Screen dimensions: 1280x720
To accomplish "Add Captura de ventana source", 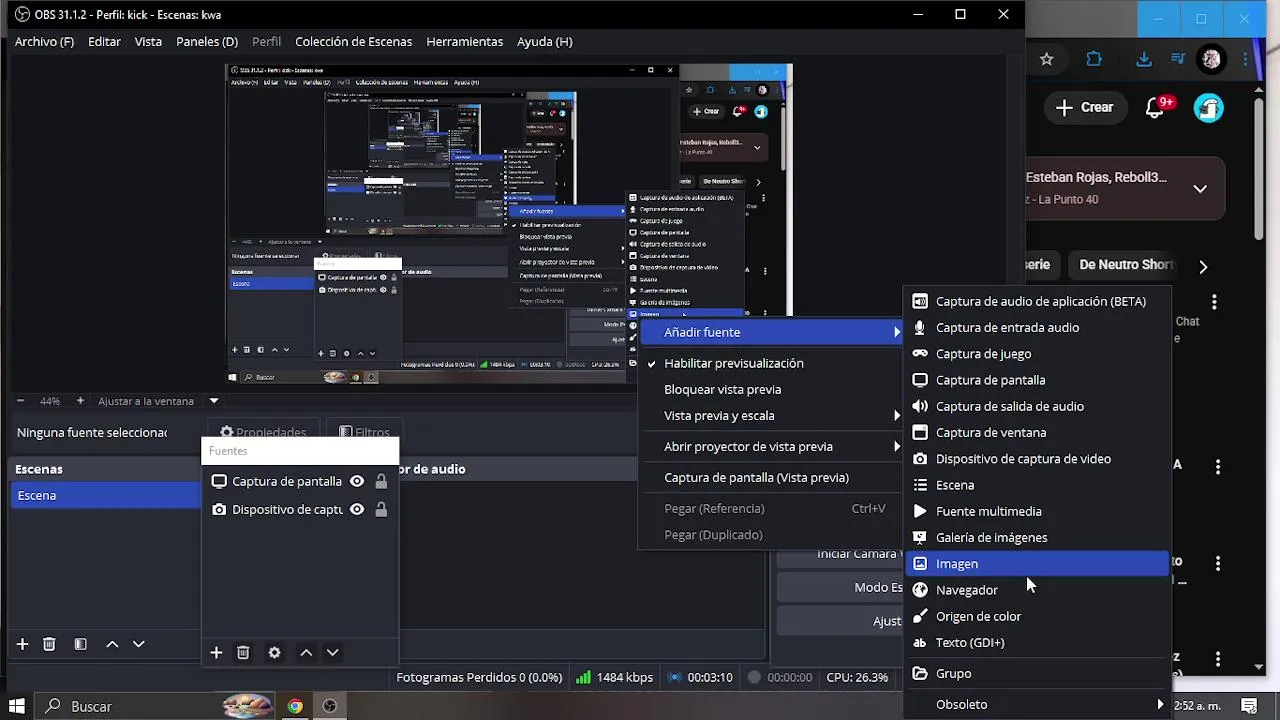I will click(1037, 432).
